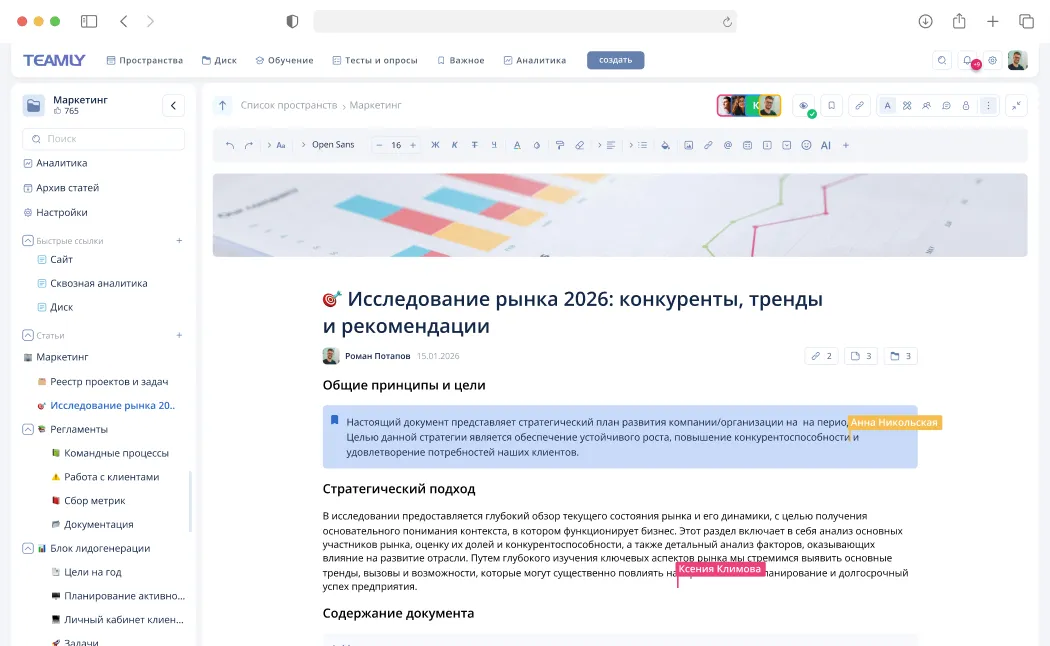This screenshot has width=1050, height=646.
Task: Open the Пространства menu
Action: (145, 60)
